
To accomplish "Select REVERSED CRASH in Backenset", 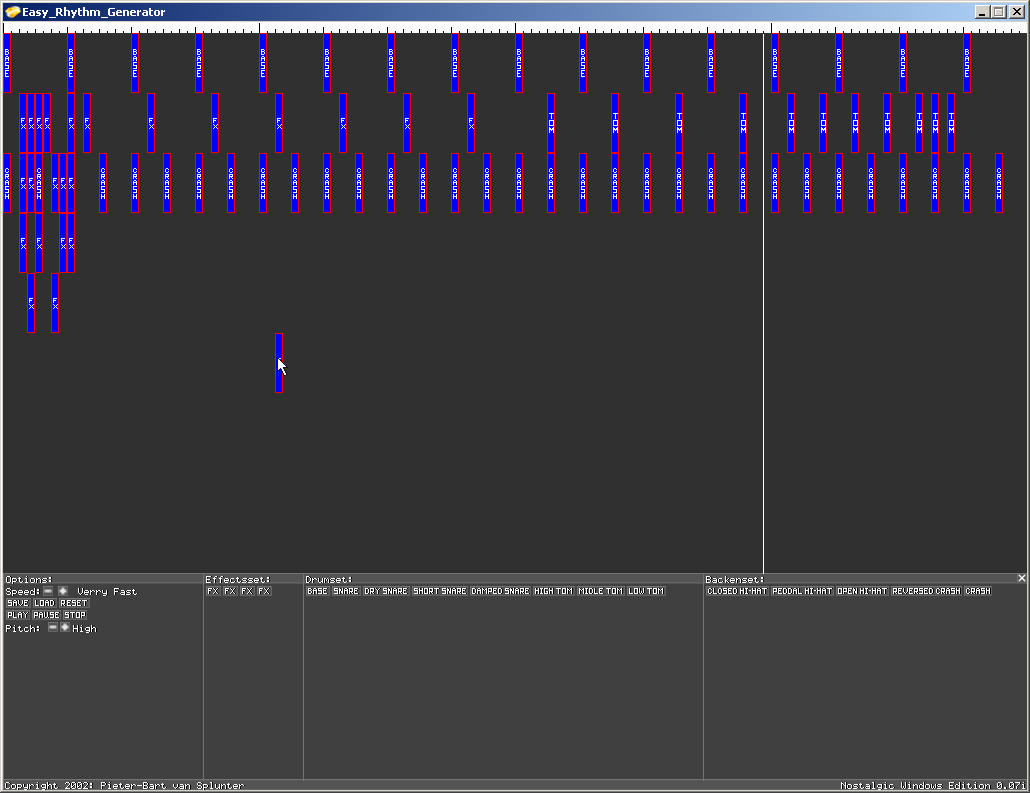I will point(926,591).
